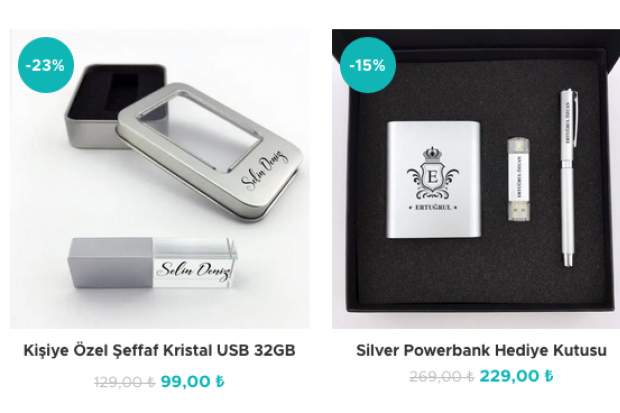Click the Turkish lira symbol after 229,00
Image resolution: width=620 pixels, height=413 pixels.
(x=549, y=376)
